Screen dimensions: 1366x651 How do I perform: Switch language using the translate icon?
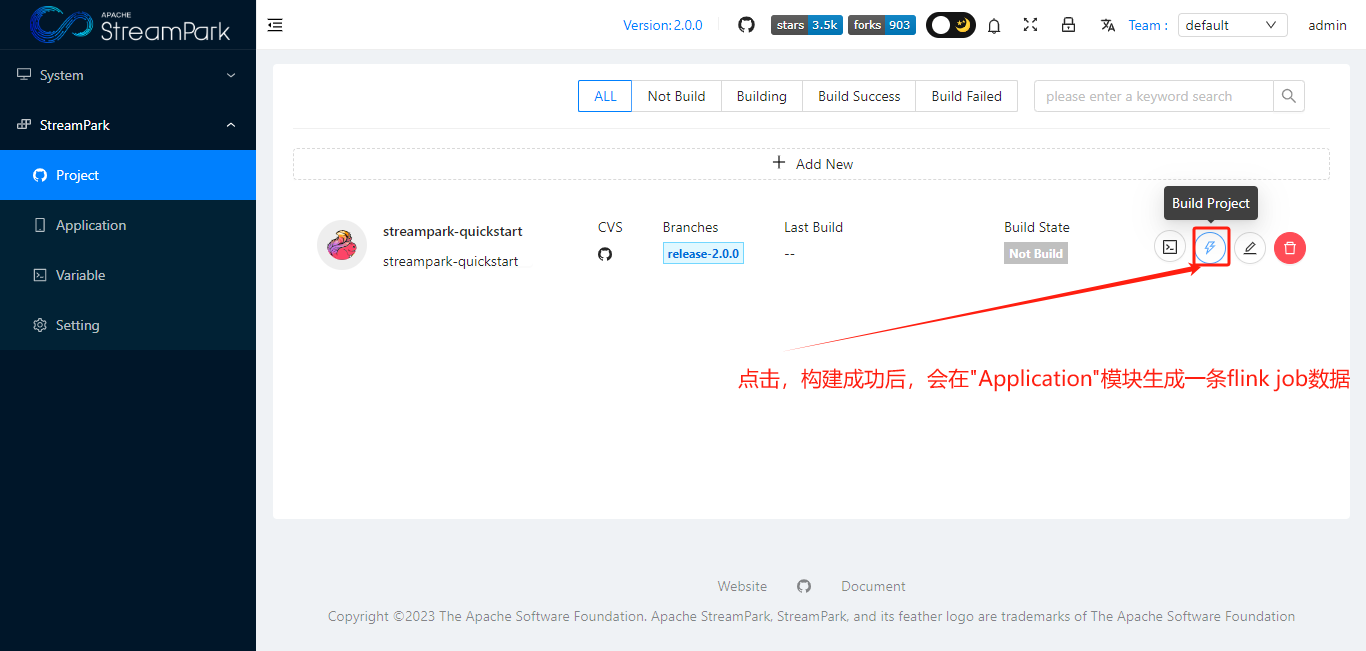pyautogui.click(x=1107, y=24)
